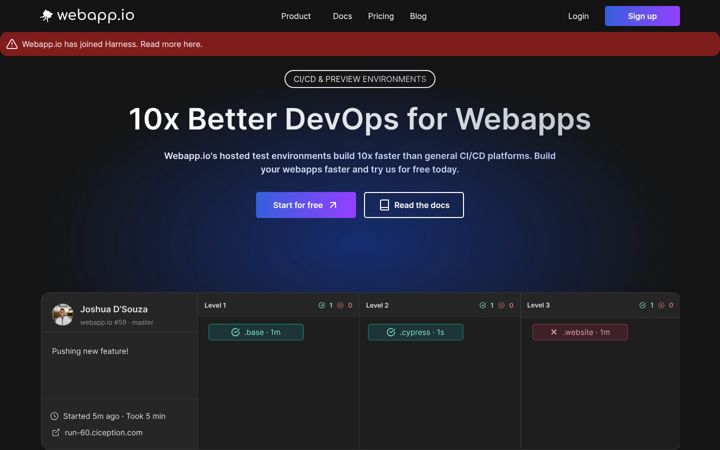Click the Harness announcement banner text
The image size is (720, 450).
tap(112, 44)
